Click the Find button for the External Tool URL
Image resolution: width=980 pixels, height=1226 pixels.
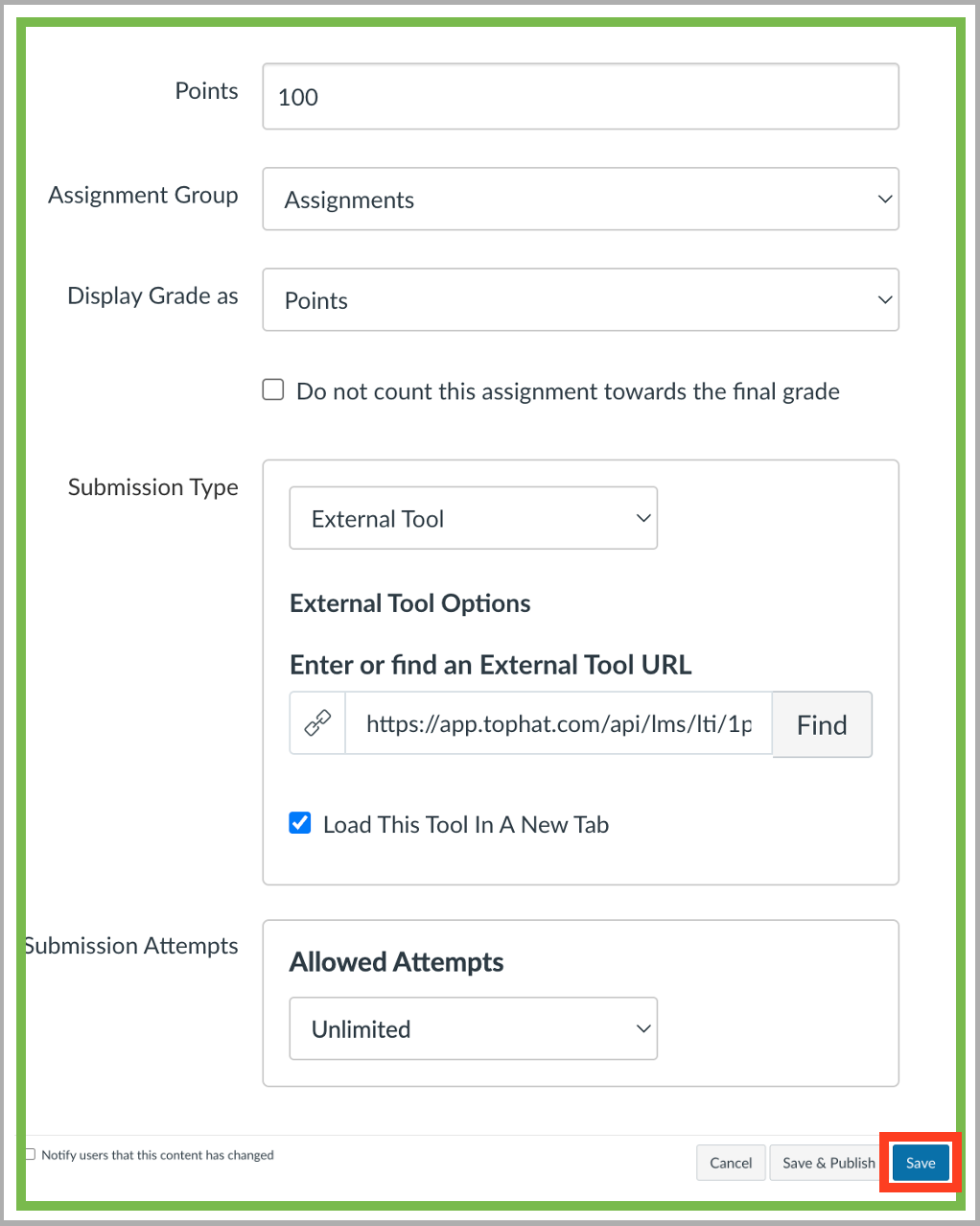821,724
